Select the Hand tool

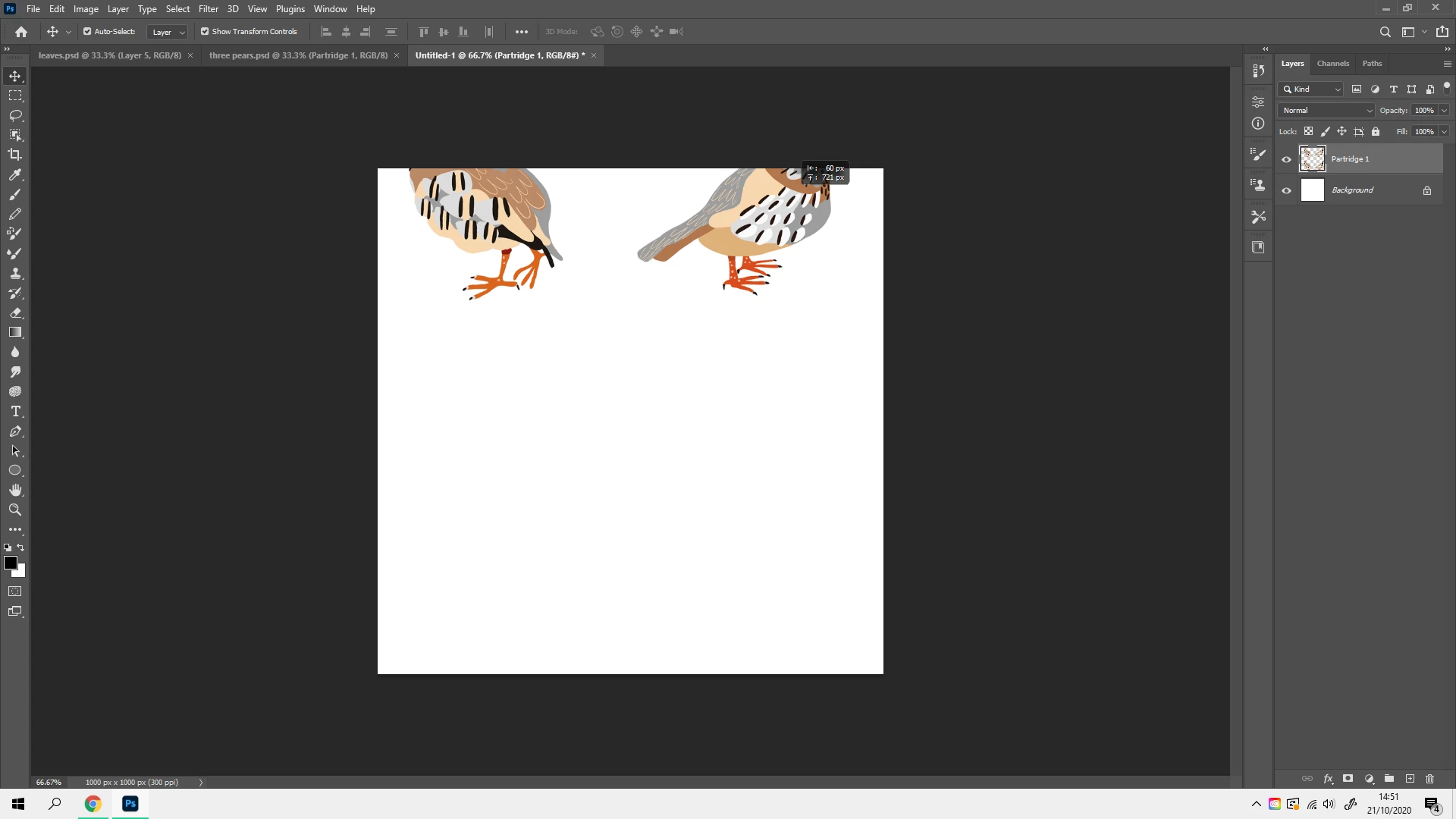tap(15, 490)
